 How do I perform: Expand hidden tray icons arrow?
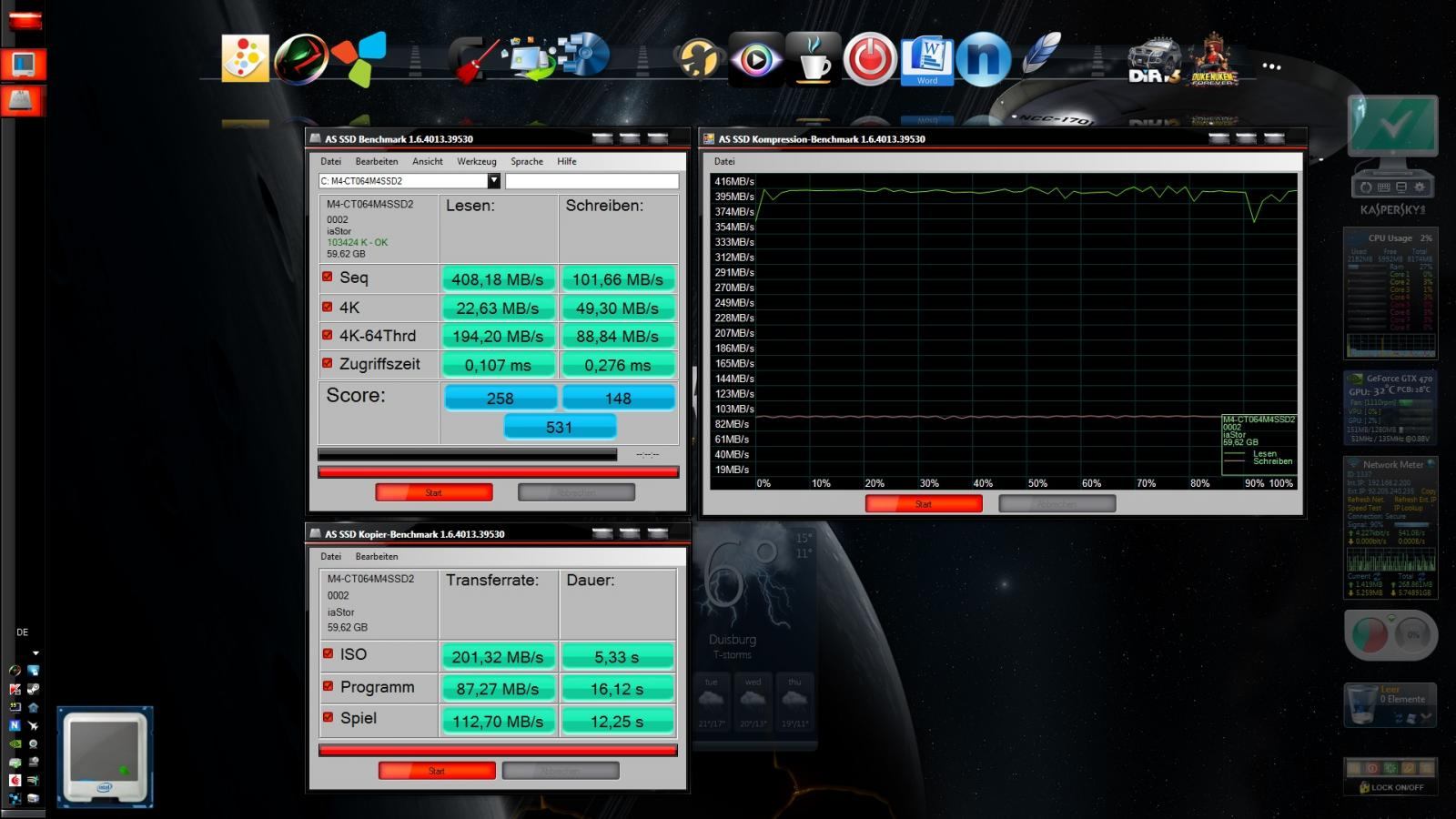35,653
